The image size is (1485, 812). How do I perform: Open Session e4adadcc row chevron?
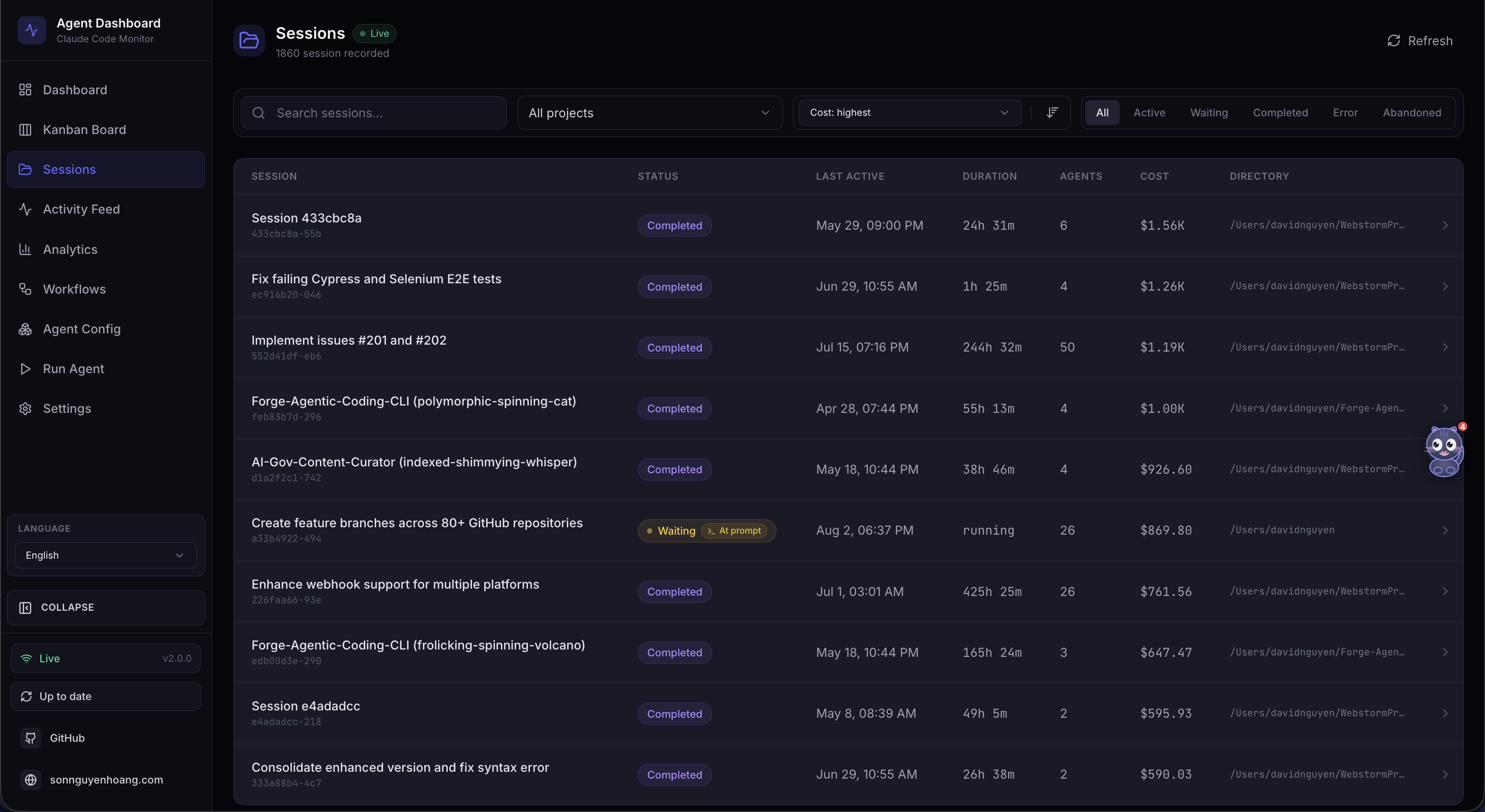tap(1445, 713)
